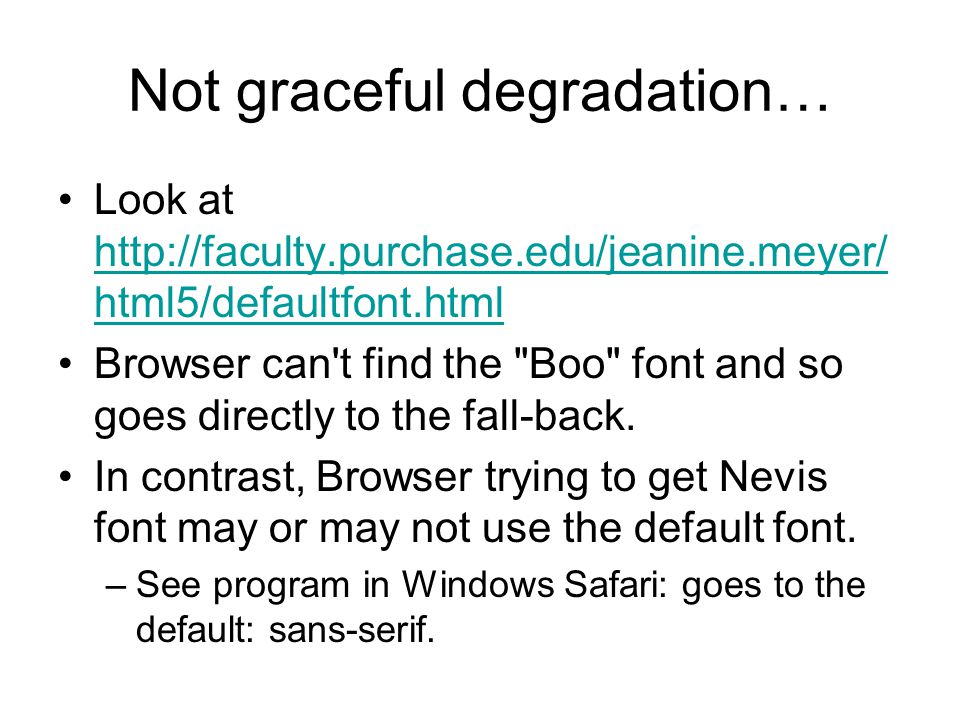
Task: Click the line "default: sans-serif."
Action: pyautogui.click(x=285, y=629)
